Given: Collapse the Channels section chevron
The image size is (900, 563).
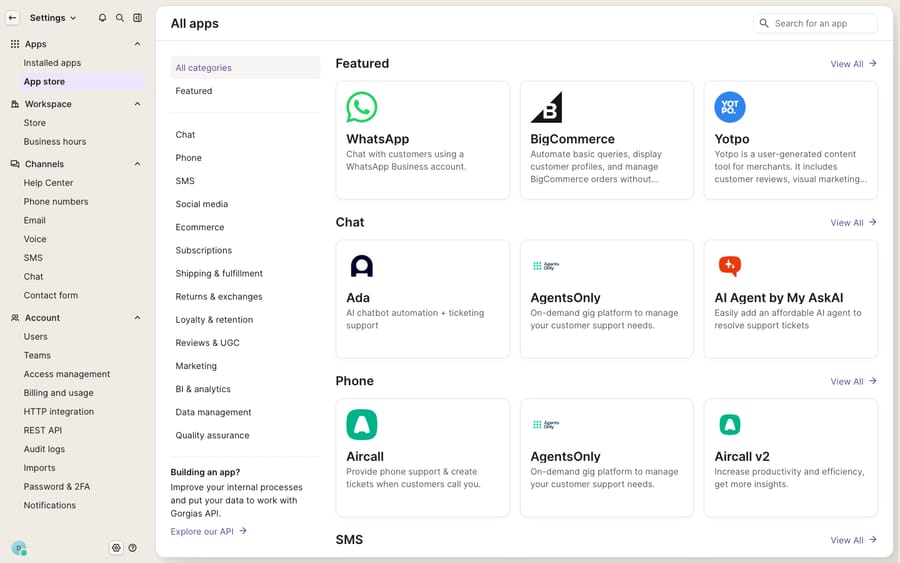Looking at the screenshot, I should [x=137, y=164].
